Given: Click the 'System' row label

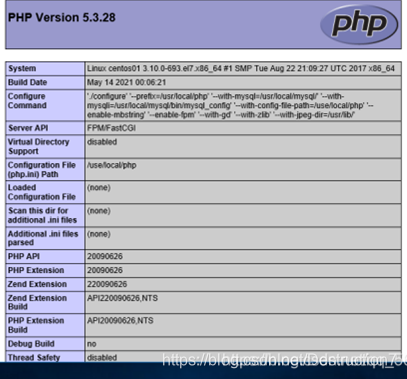Looking at the screenshot, I should 22,68.
